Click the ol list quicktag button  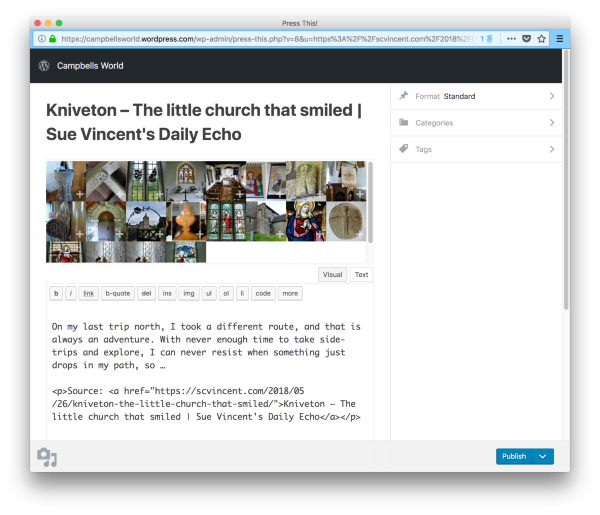pos(226,293)
